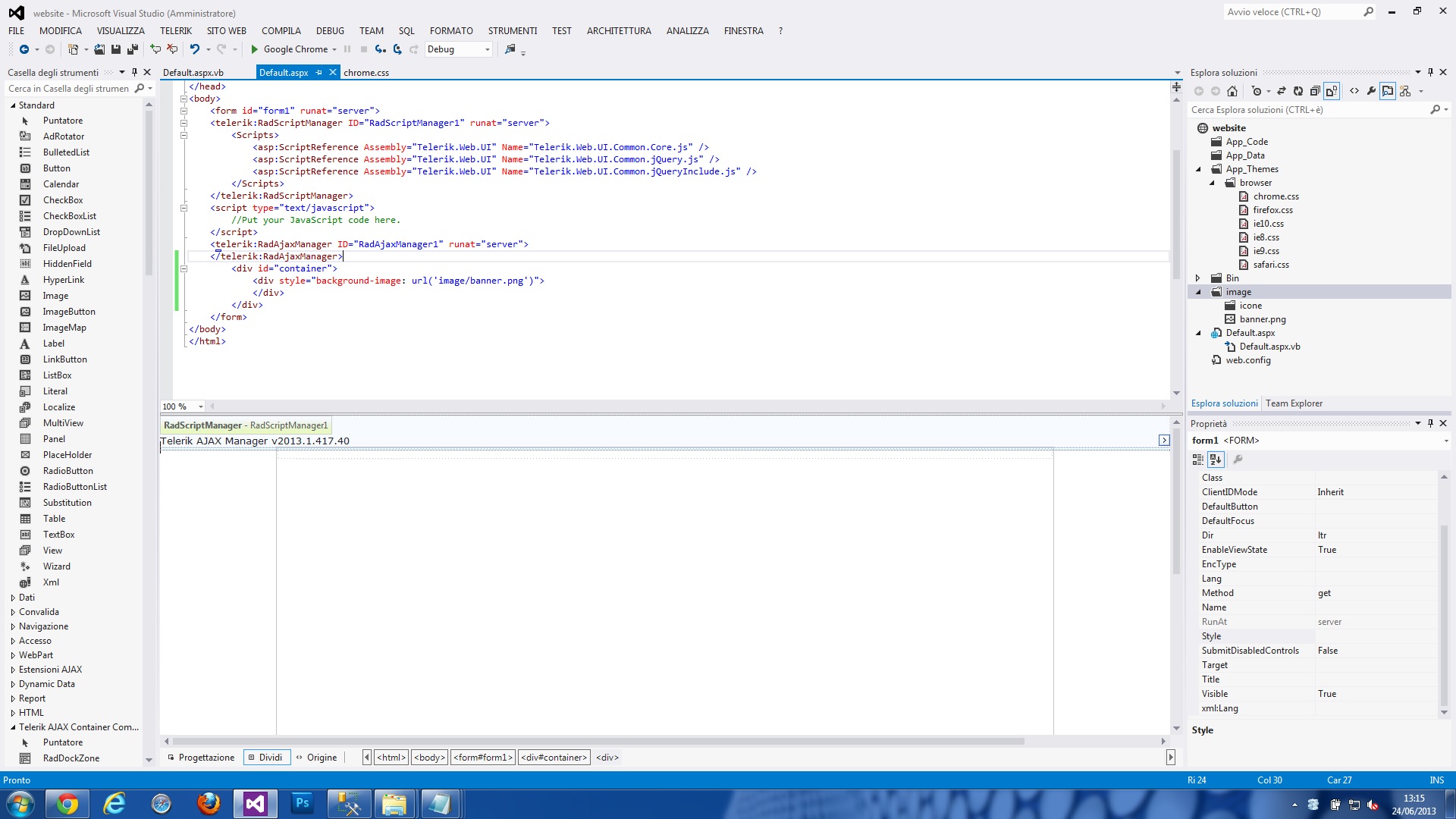Click the New Project toolbar icon
Screen dimensions: 1456x819
pyautogui.click(x=73, y=49)
